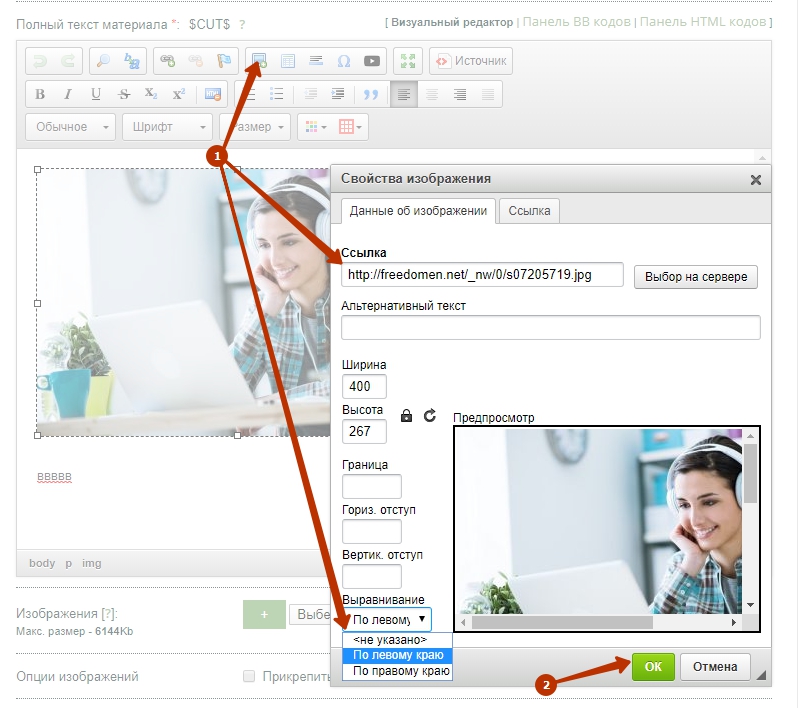The image size is (798, 708).
Task: Switch to Визуальный редактор mode
Action: (452, 22)
